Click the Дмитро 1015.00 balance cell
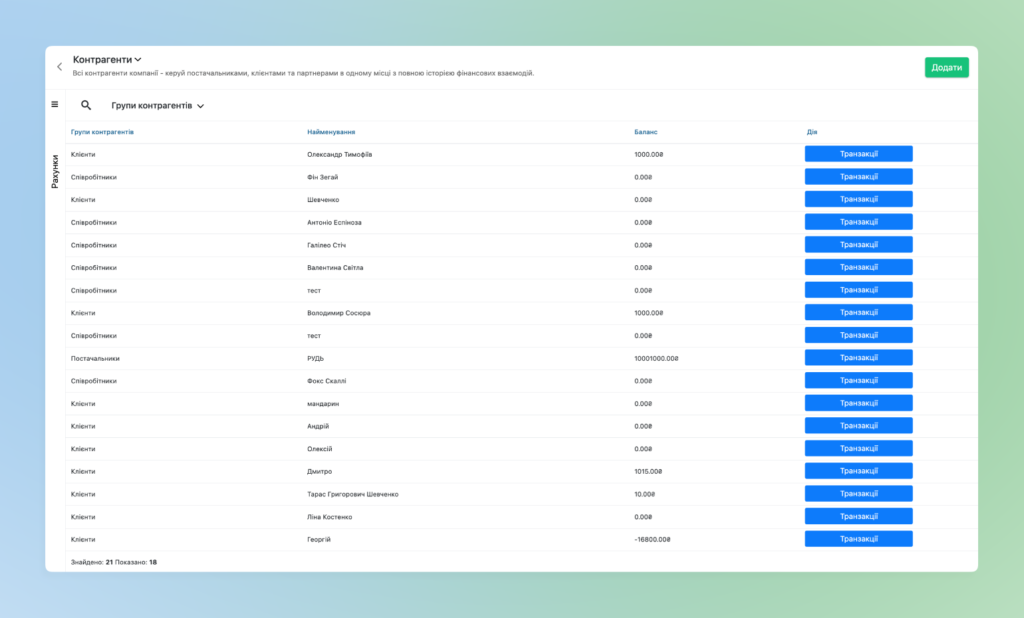1024x618 pixels. click(x=648, y=472)
